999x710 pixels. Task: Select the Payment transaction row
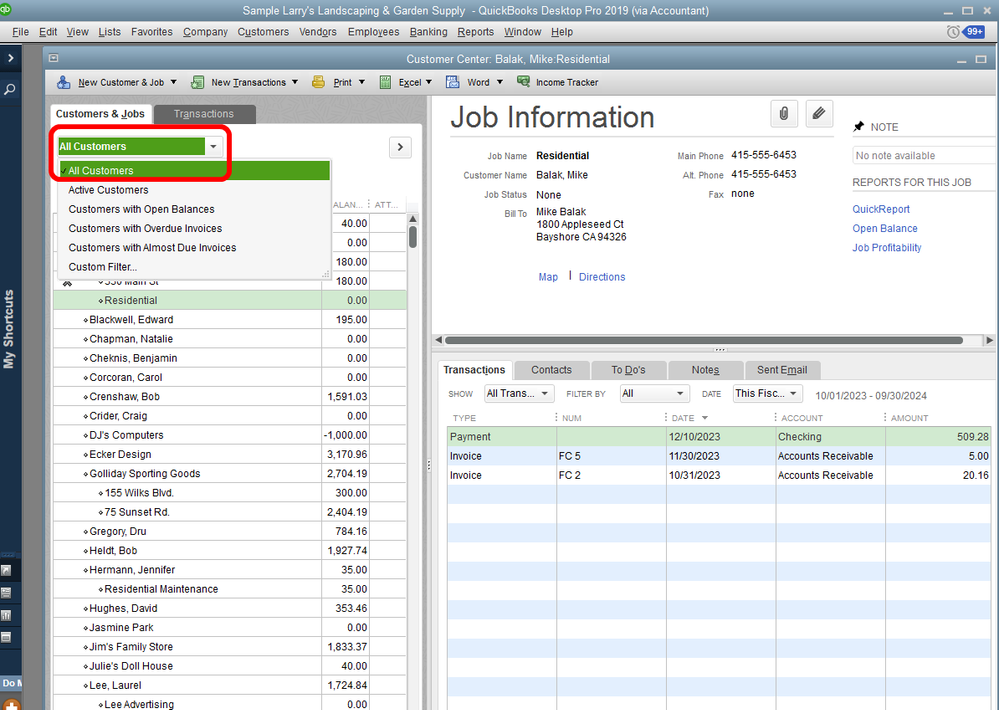[x=719, y=437]
